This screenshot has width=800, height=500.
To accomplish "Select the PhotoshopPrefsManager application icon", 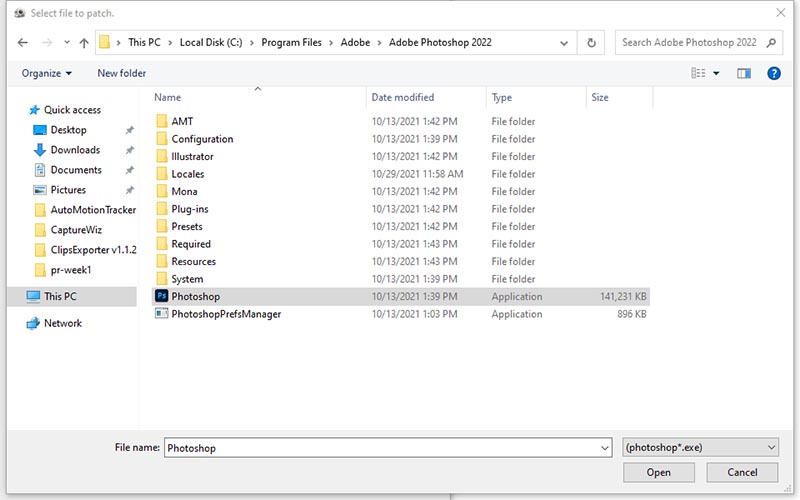I will pyautogui.click(x=162, y=314).
